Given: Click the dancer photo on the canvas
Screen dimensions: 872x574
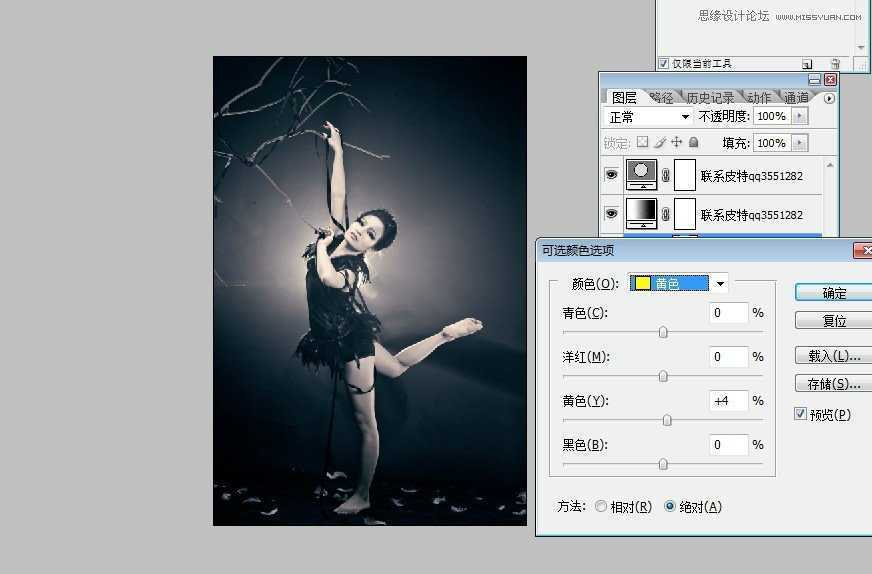Looking at the screenshot, I should 370,290.
